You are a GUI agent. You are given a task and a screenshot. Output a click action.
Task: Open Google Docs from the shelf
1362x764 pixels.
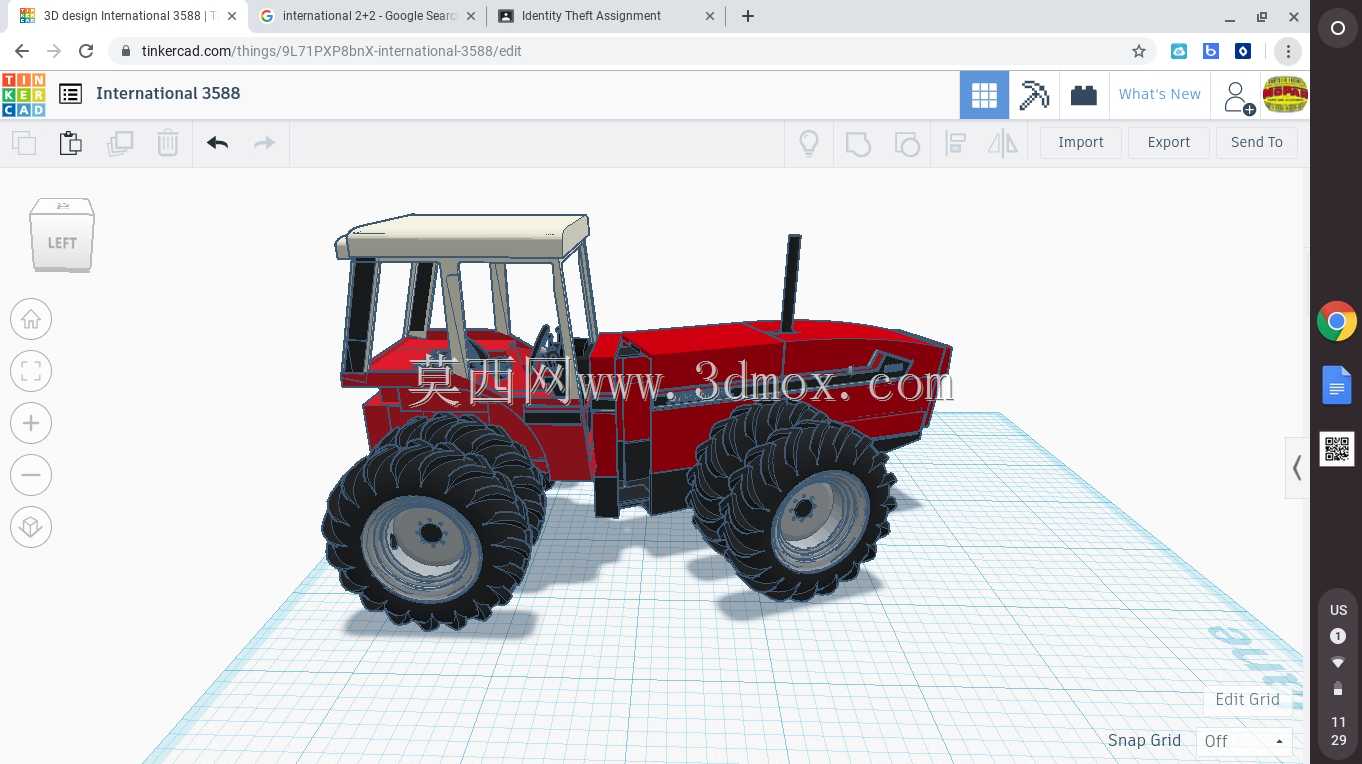pos(1337,385)
